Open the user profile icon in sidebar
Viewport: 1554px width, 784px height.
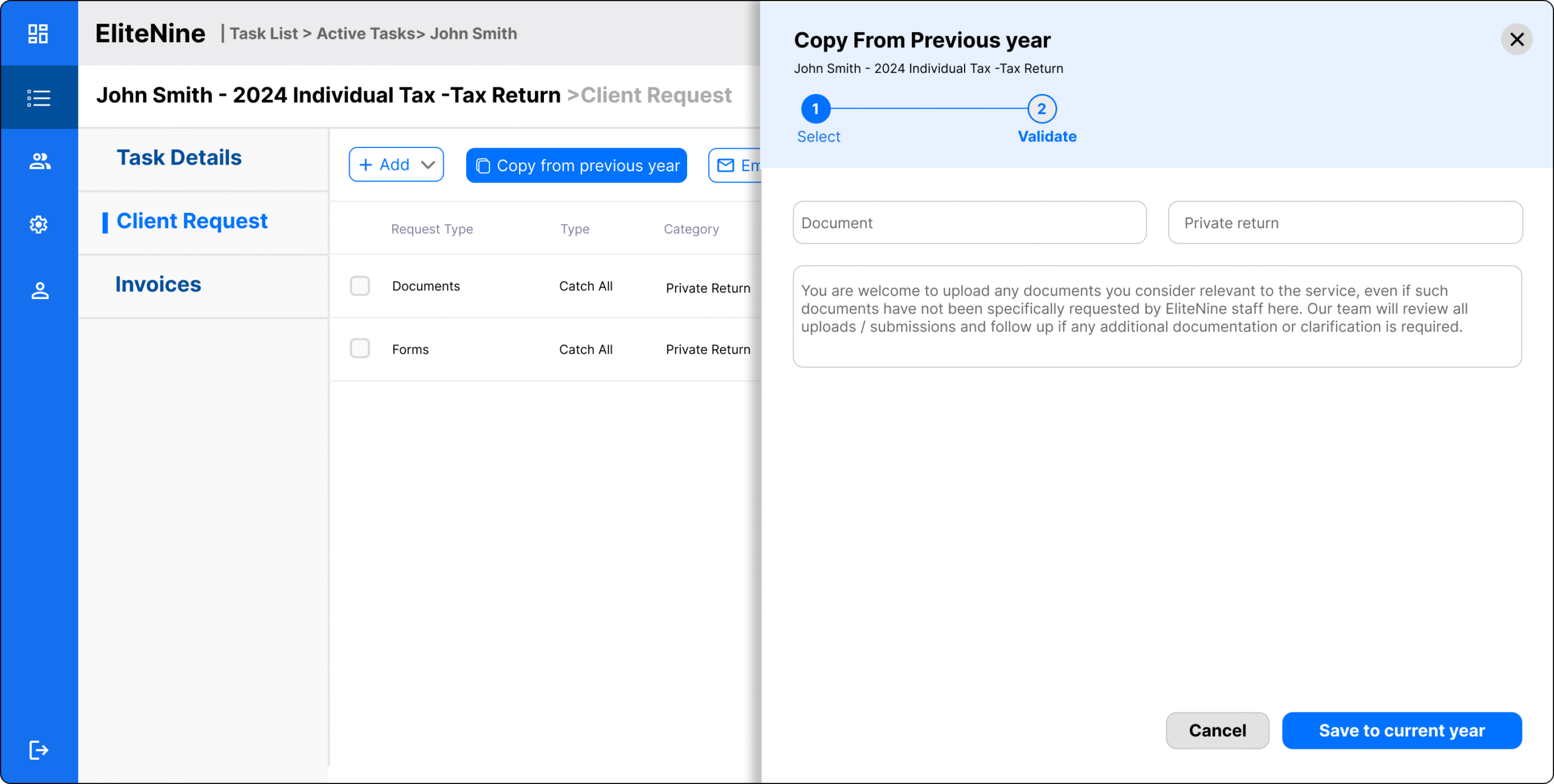(x=39, y=291)
